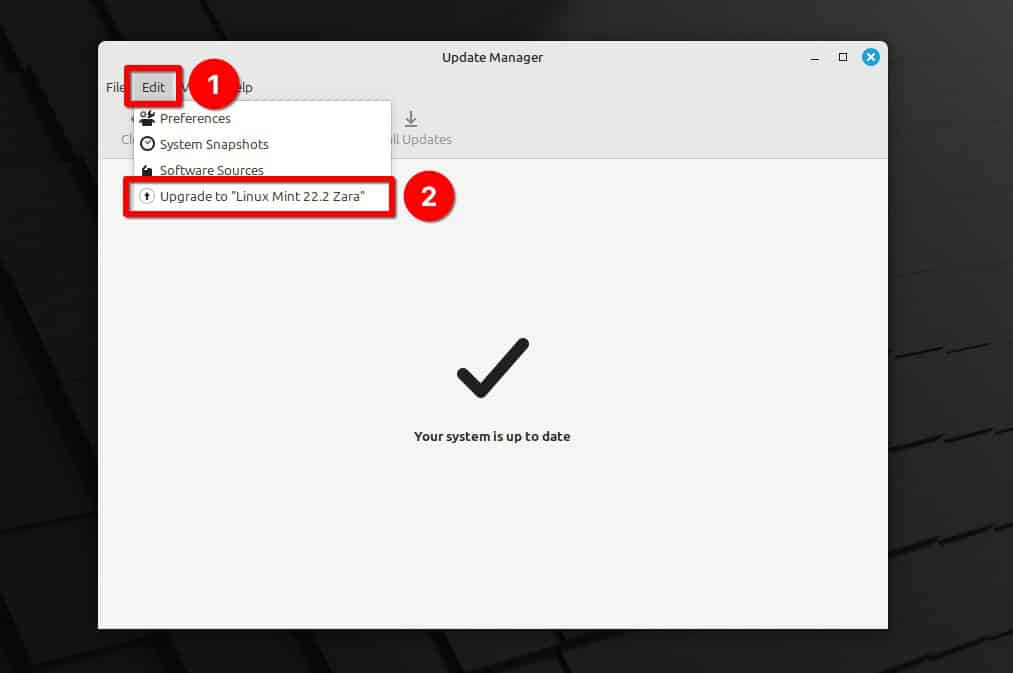Maximize the Update Manager window
This screenshot has height=673, width=1013.
[x=842, y=57]
